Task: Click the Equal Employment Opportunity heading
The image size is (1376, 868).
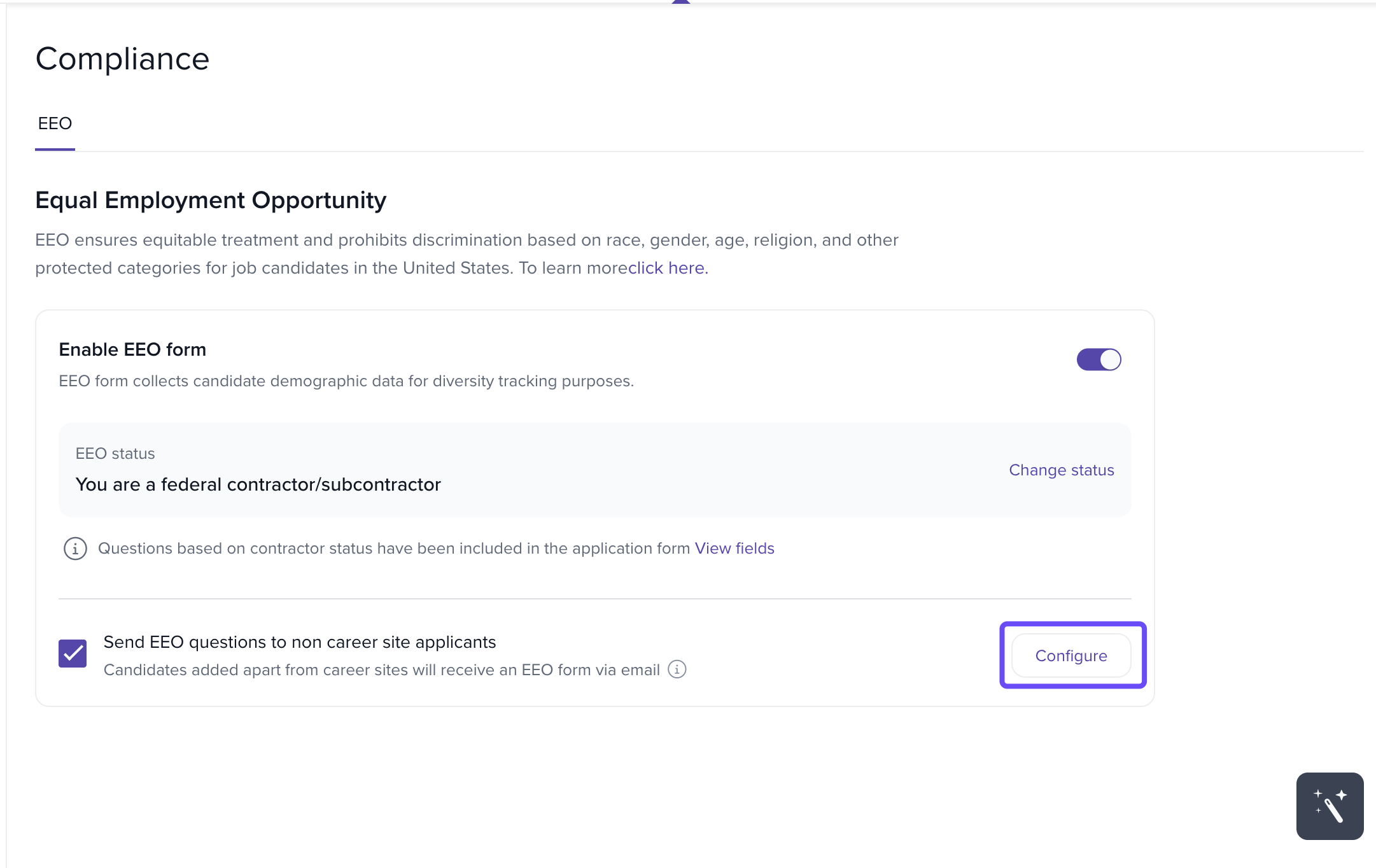Action: pos(211,200)
